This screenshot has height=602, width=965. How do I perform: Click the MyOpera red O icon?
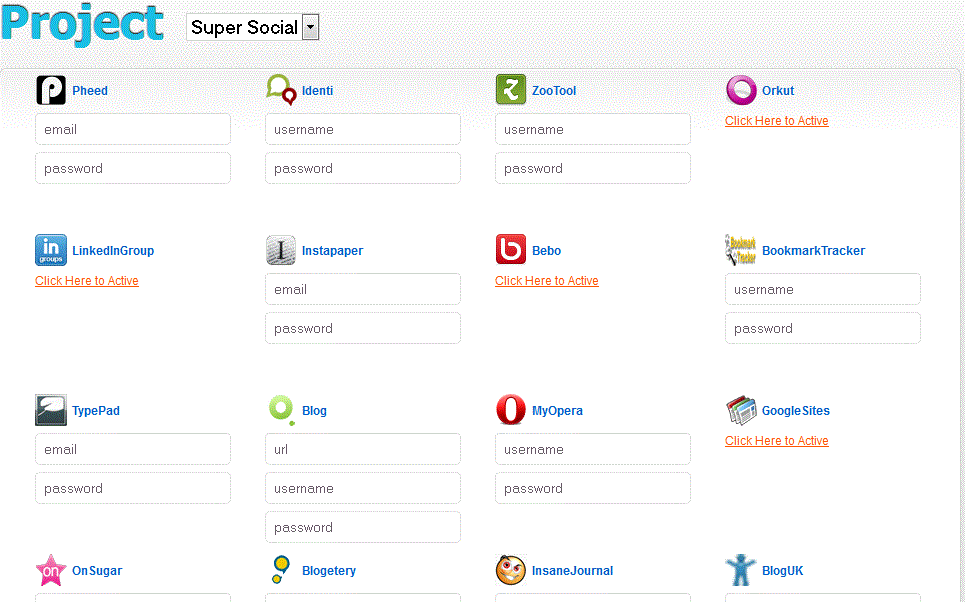coord(511,410)
